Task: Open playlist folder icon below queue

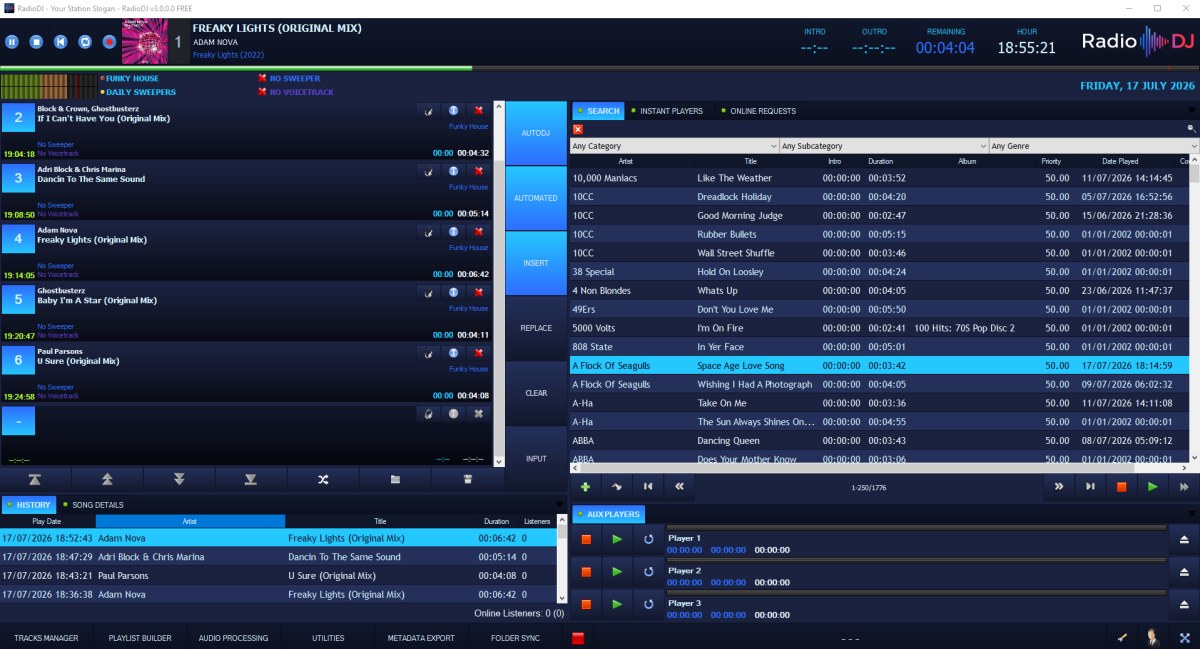Action: pyautogui.click(x=395, y=480)
